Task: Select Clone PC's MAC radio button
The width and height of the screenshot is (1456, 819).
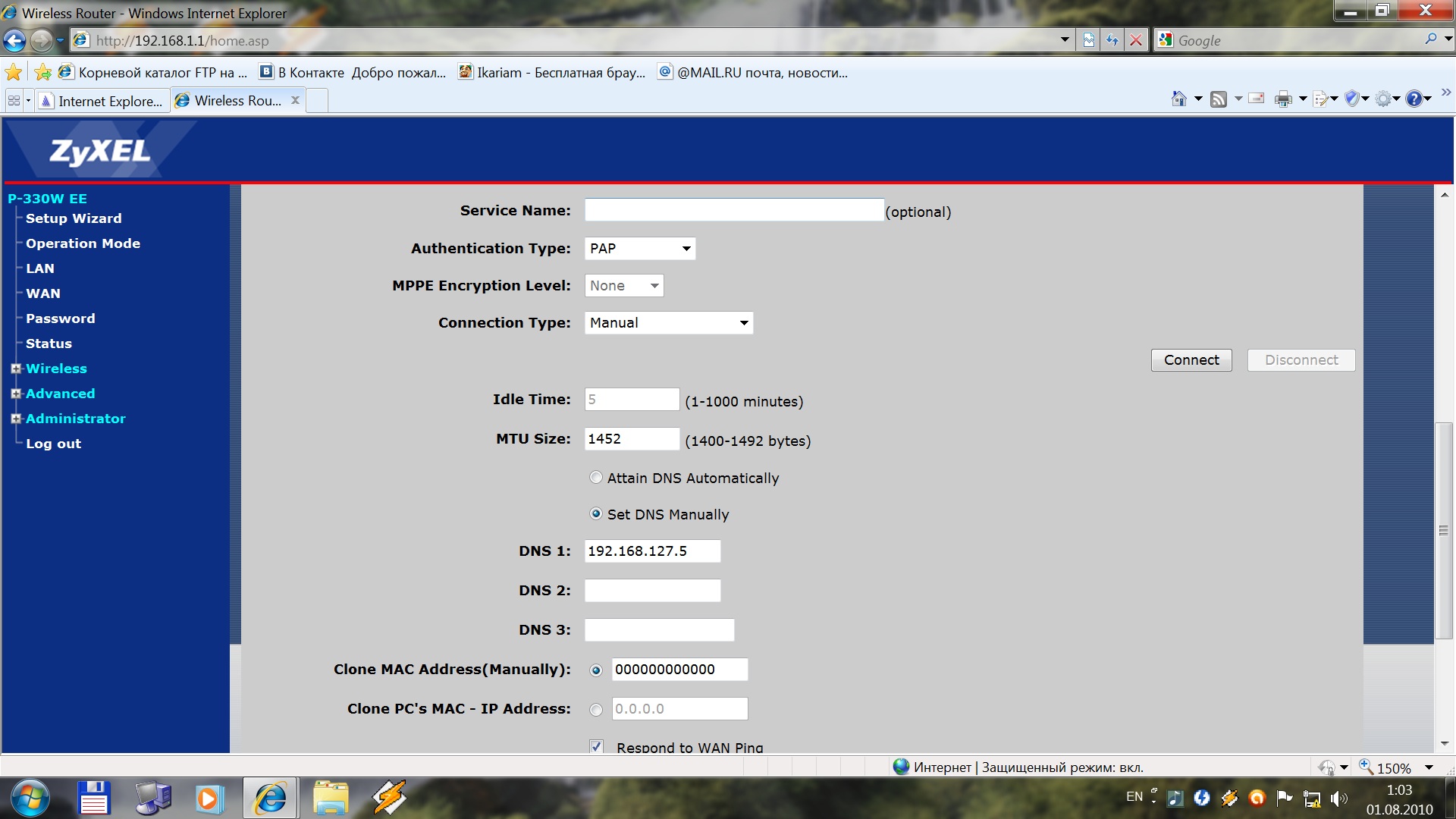Action: pyautogui.click(x=596, y=709)
